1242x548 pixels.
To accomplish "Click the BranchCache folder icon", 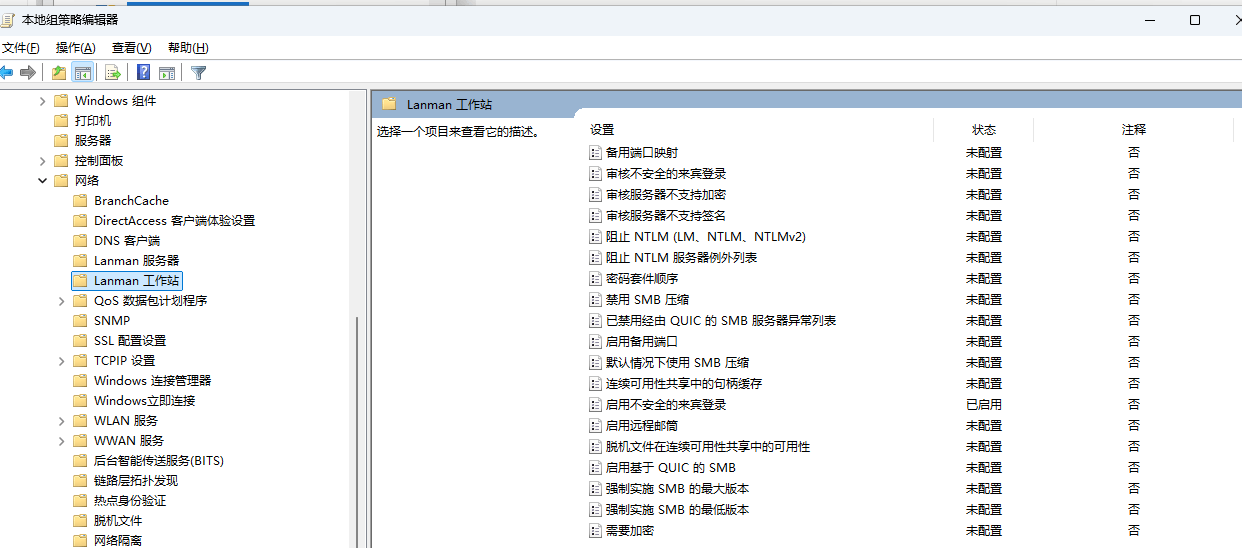I will pos(80,200).
